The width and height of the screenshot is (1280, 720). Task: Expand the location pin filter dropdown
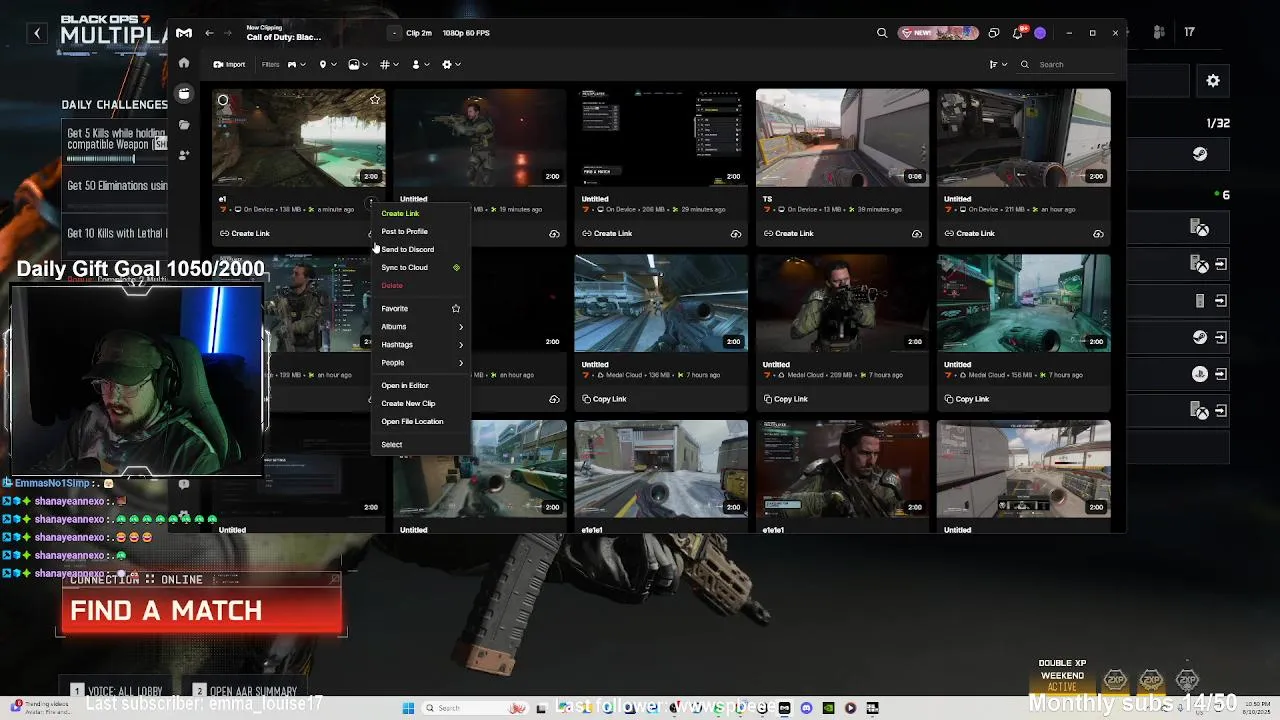(327, 64)
